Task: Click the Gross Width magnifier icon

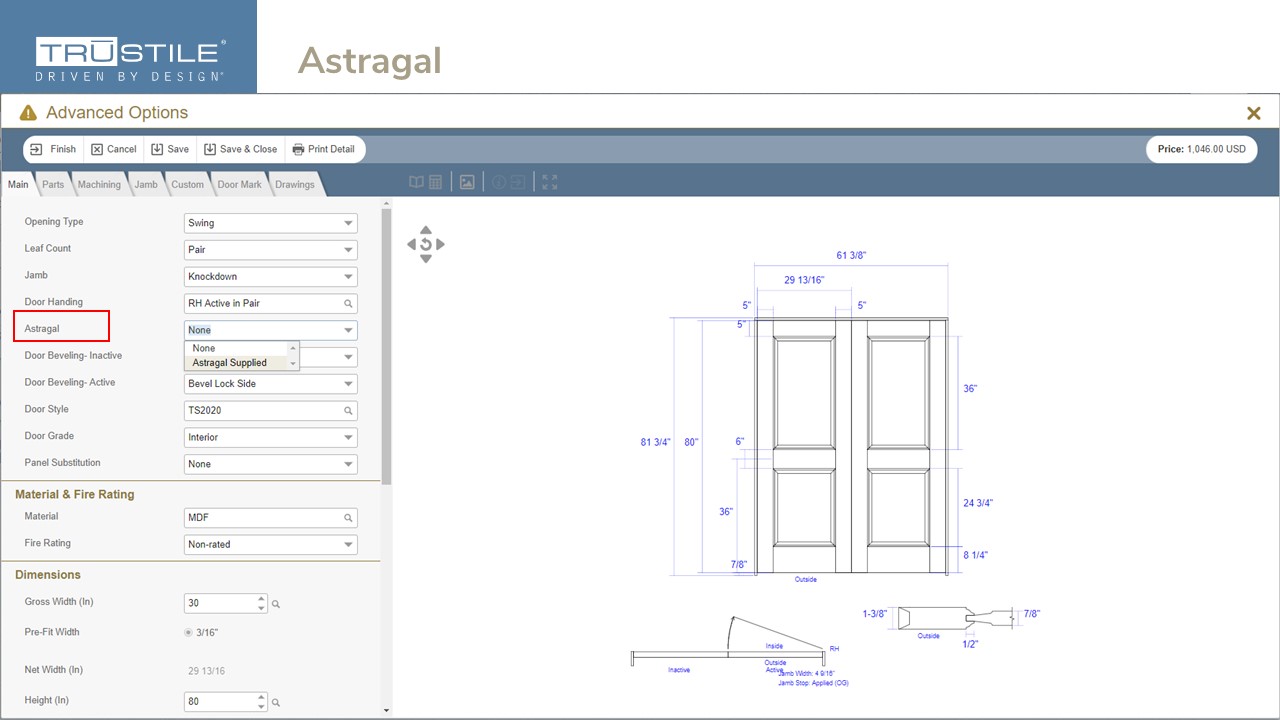Action: (x=277, y=604)
